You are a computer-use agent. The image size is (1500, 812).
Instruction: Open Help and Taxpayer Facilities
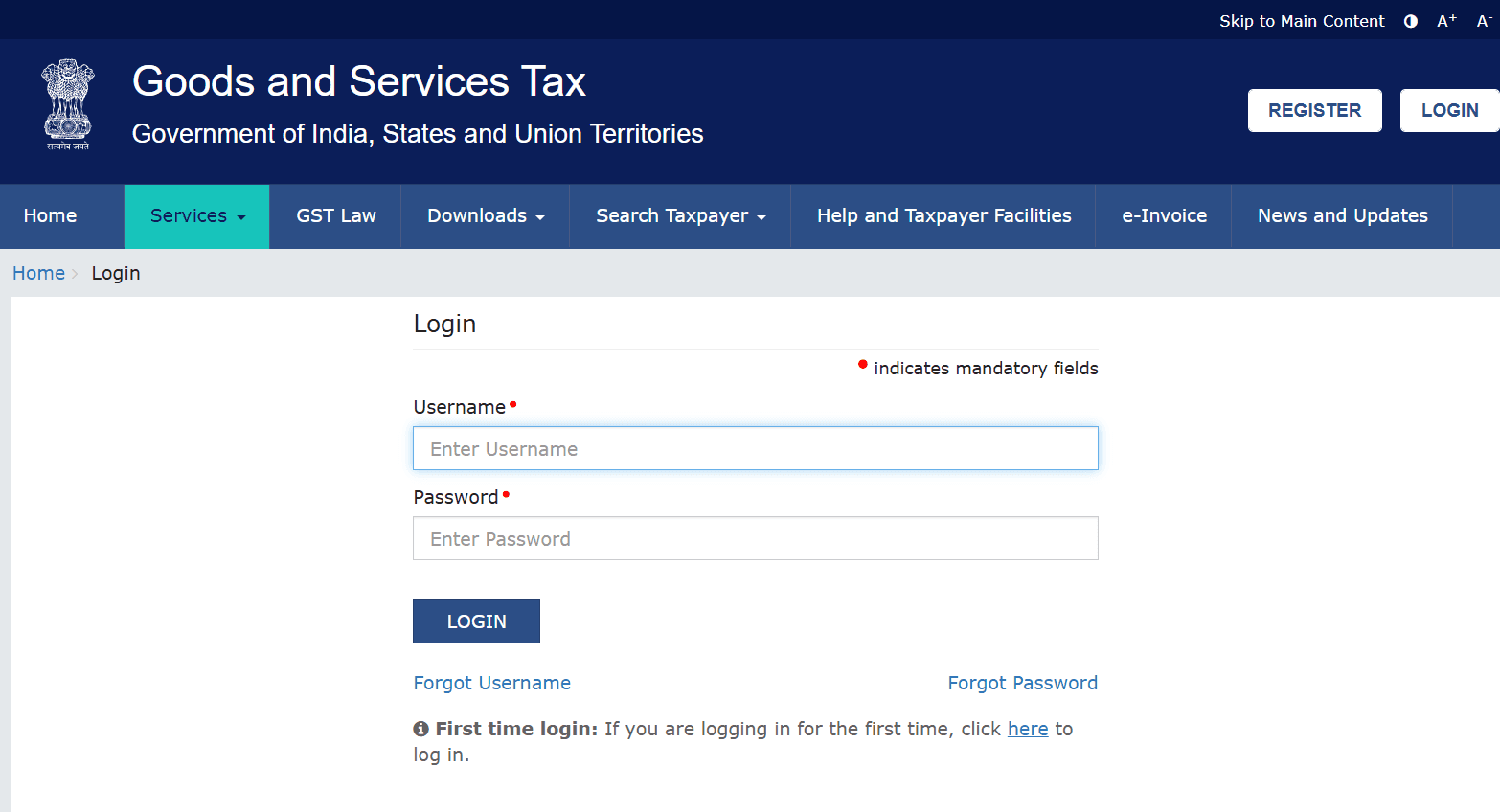[x=943, y=215]
